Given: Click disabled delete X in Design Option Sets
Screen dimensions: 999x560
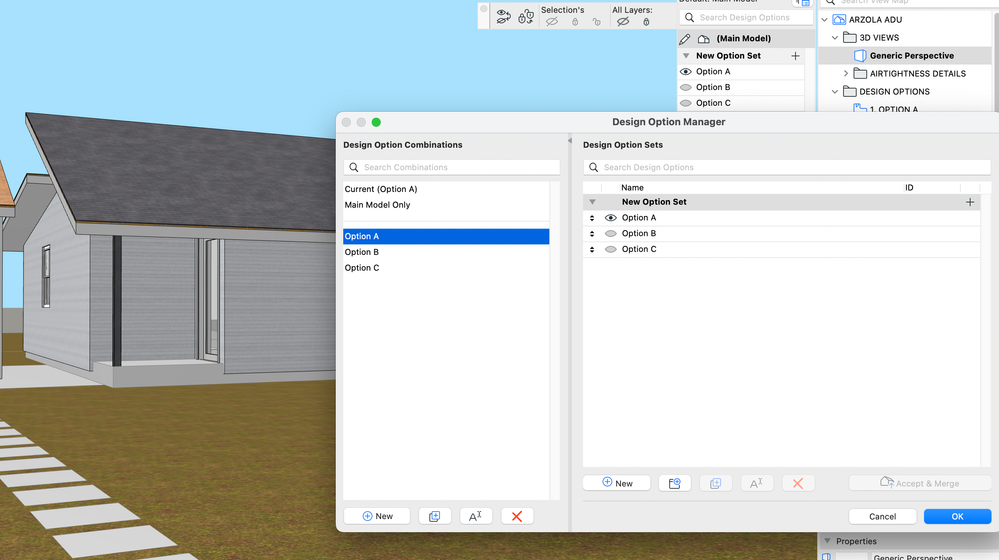Looking at the screenshot, I should pyautogui.click(x=798, y=484).
